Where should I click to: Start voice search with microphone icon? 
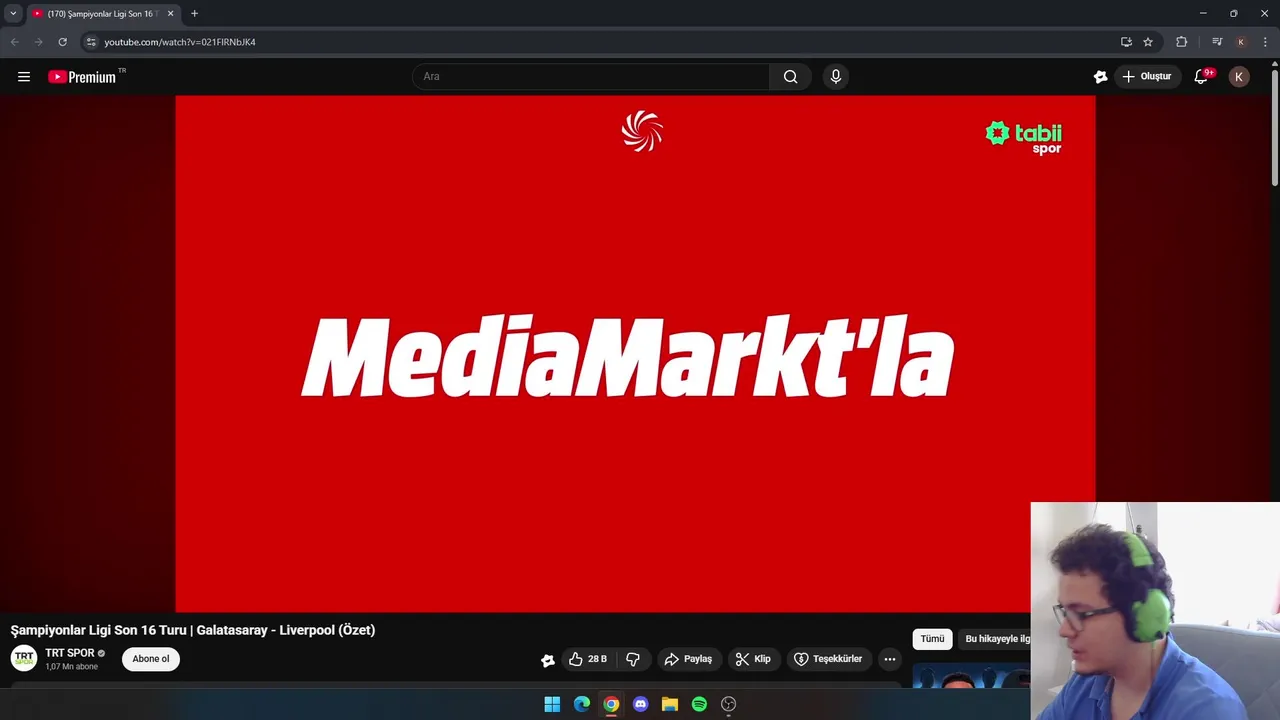pyautogui.click(x=836, y=77)
